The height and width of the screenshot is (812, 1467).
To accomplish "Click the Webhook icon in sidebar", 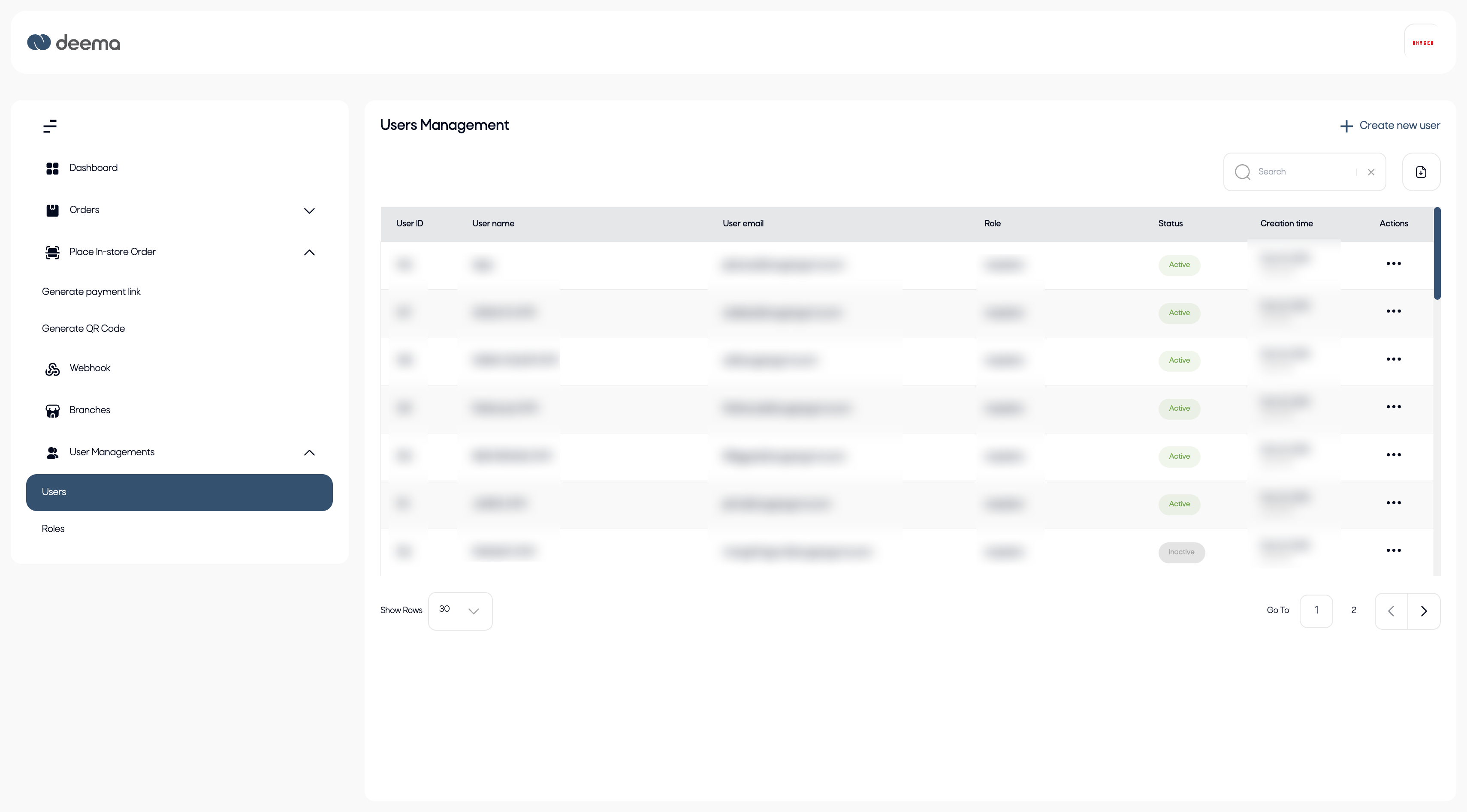I will tap(52, 369).
